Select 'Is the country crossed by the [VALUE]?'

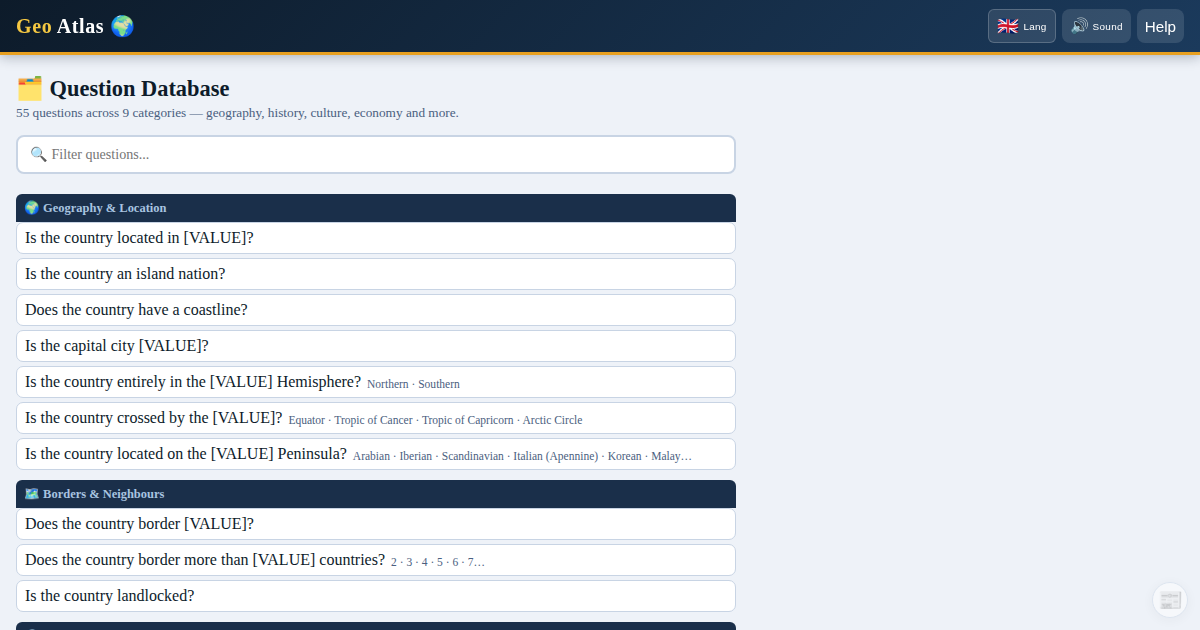coord(376,418)
